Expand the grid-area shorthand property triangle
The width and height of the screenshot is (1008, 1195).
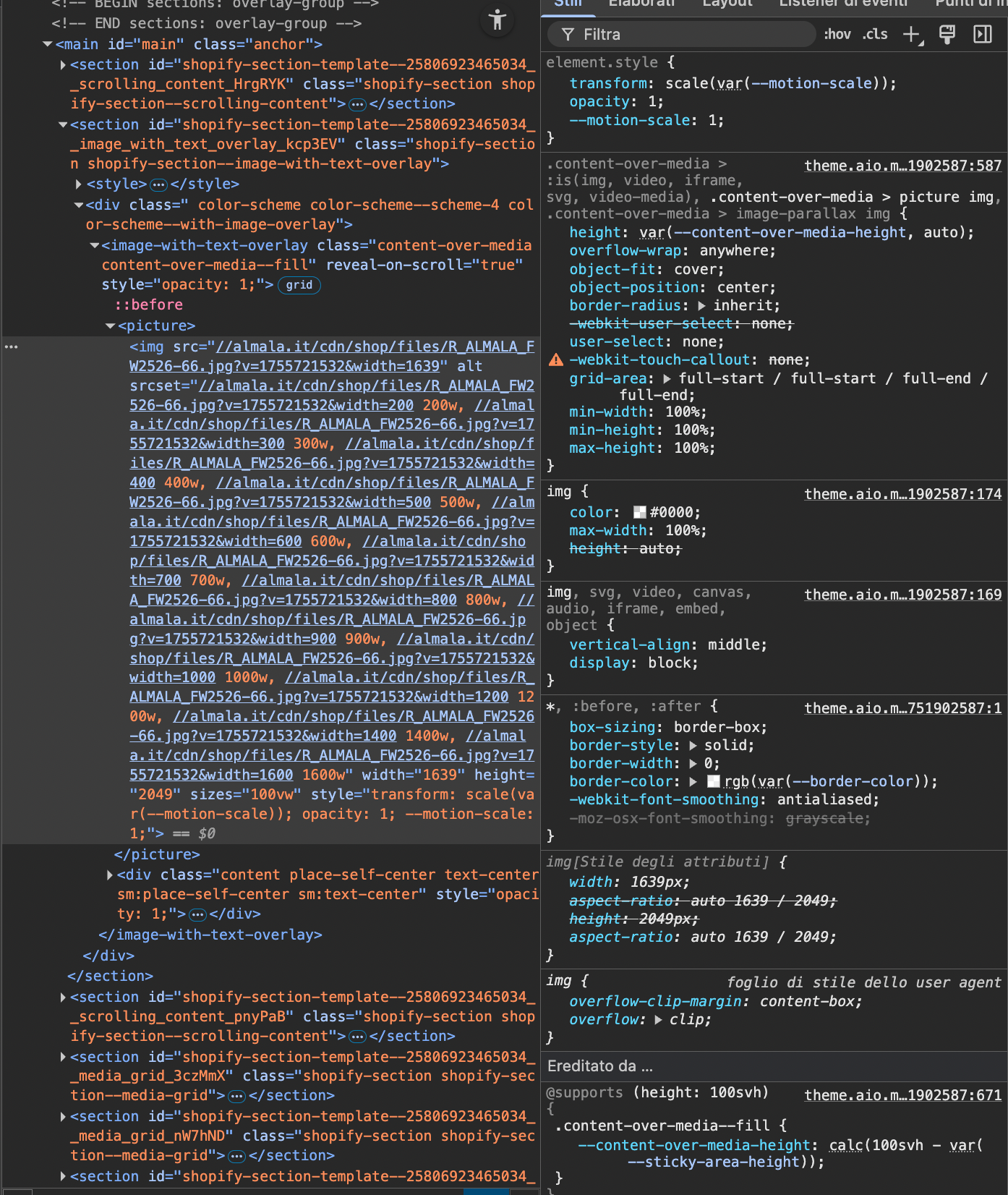[667, 378]
